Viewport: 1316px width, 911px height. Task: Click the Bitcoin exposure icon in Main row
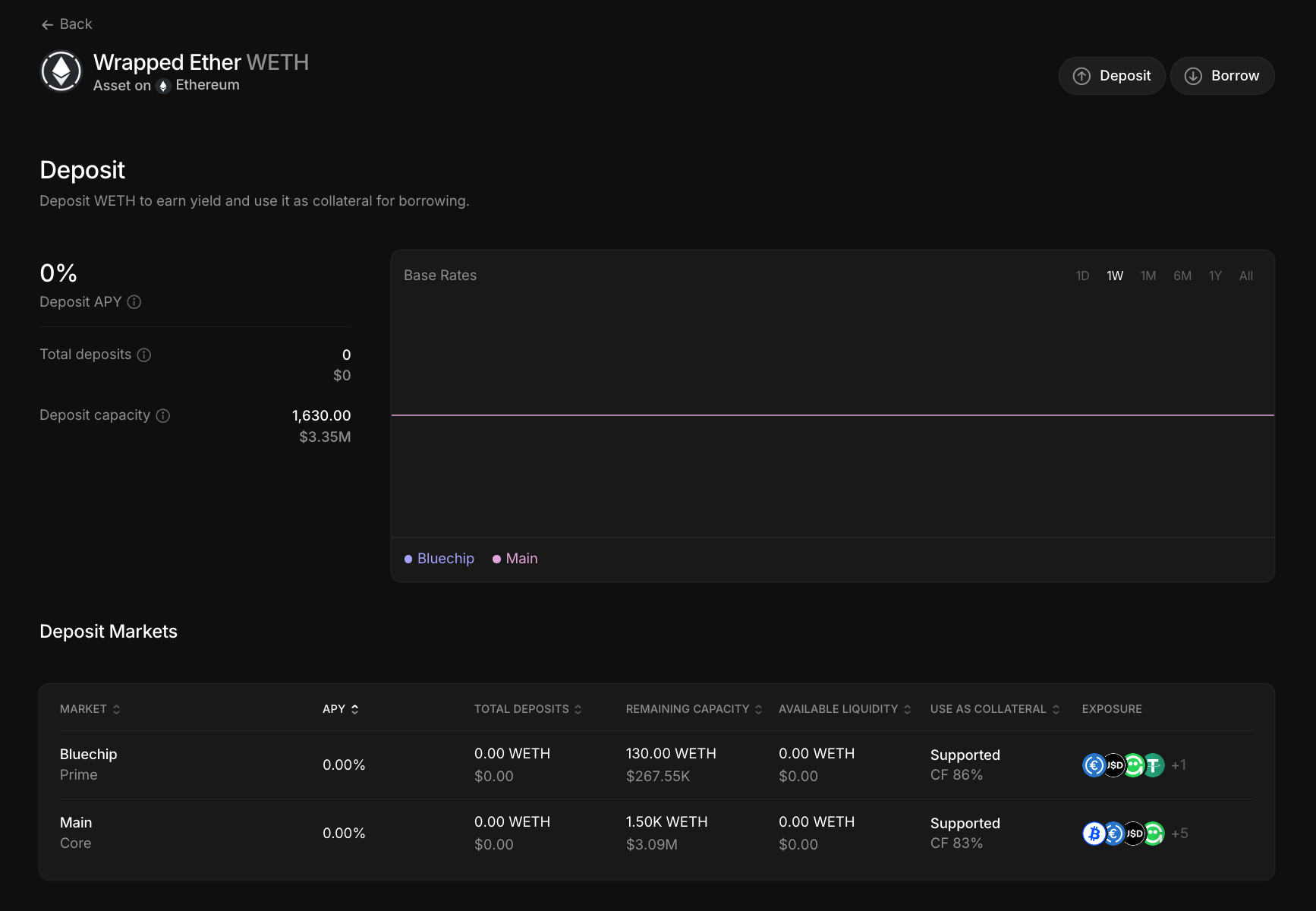point(1093,834)
